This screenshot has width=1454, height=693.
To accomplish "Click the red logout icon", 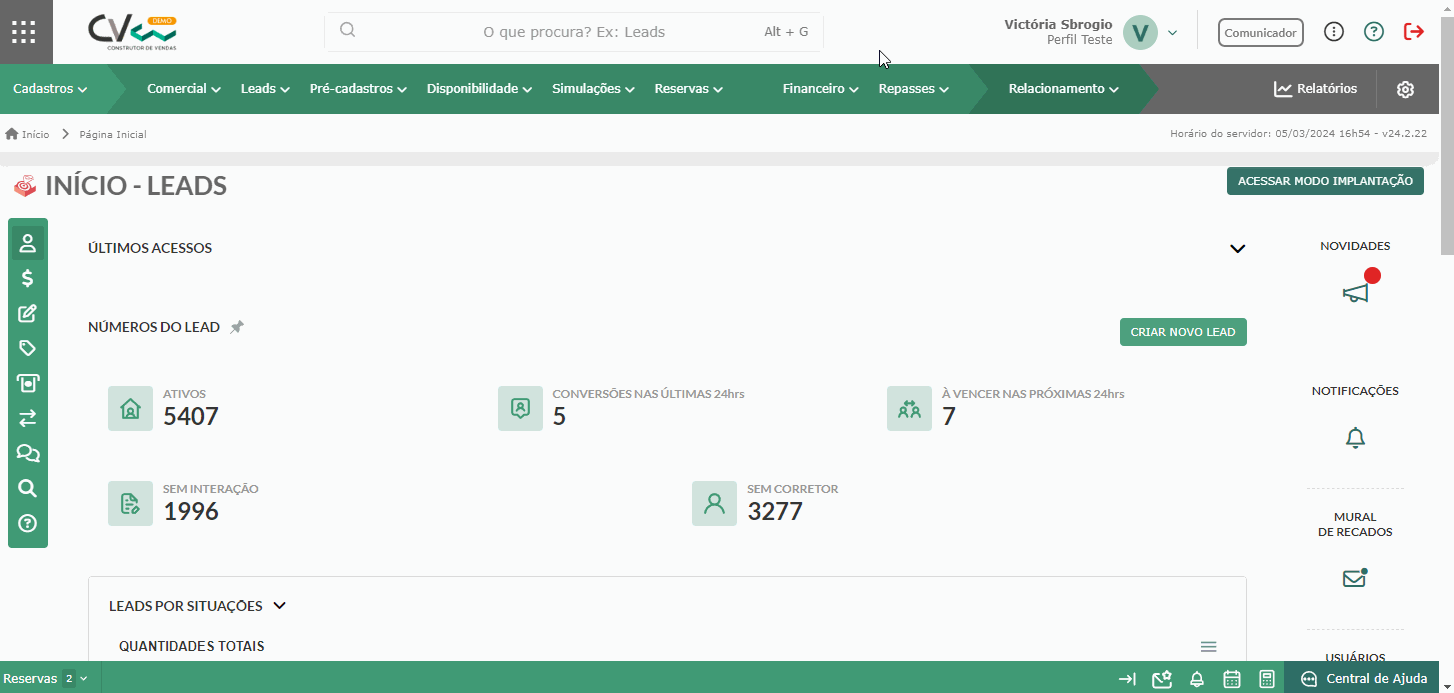I will (x=1414, y=32).
